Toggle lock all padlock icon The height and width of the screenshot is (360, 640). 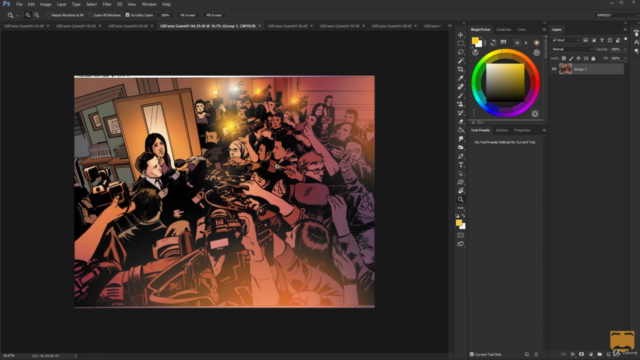(593, 58)
